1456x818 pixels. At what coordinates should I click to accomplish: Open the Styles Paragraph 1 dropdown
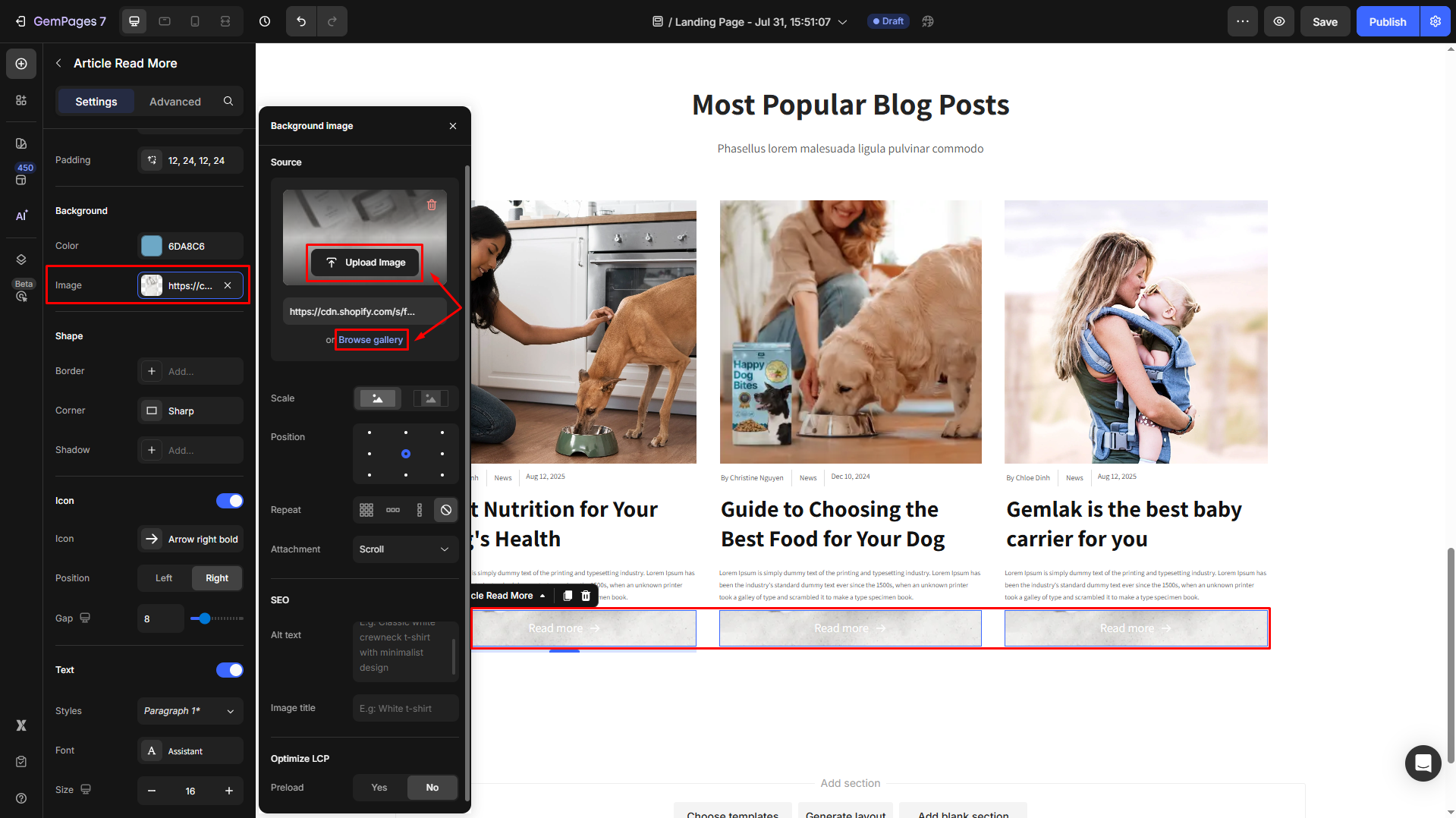click(x=190, y=711)
